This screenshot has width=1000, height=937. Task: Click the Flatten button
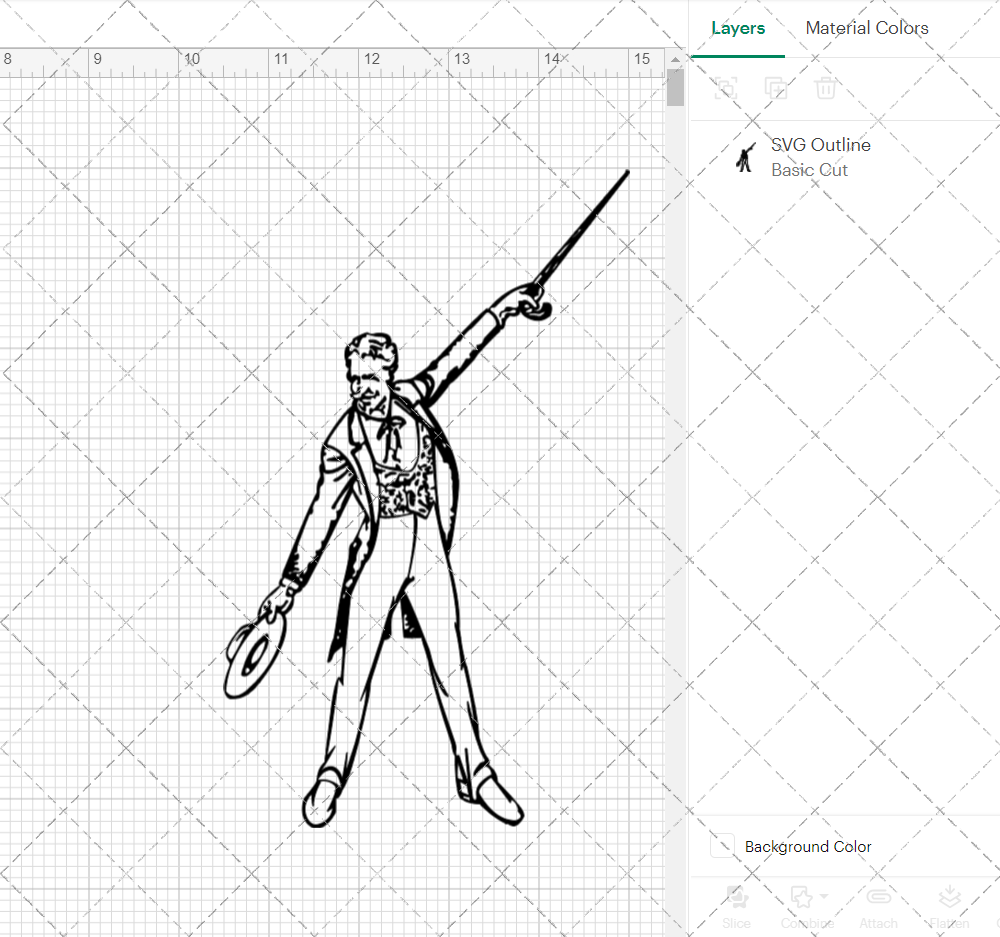[949, 906]
